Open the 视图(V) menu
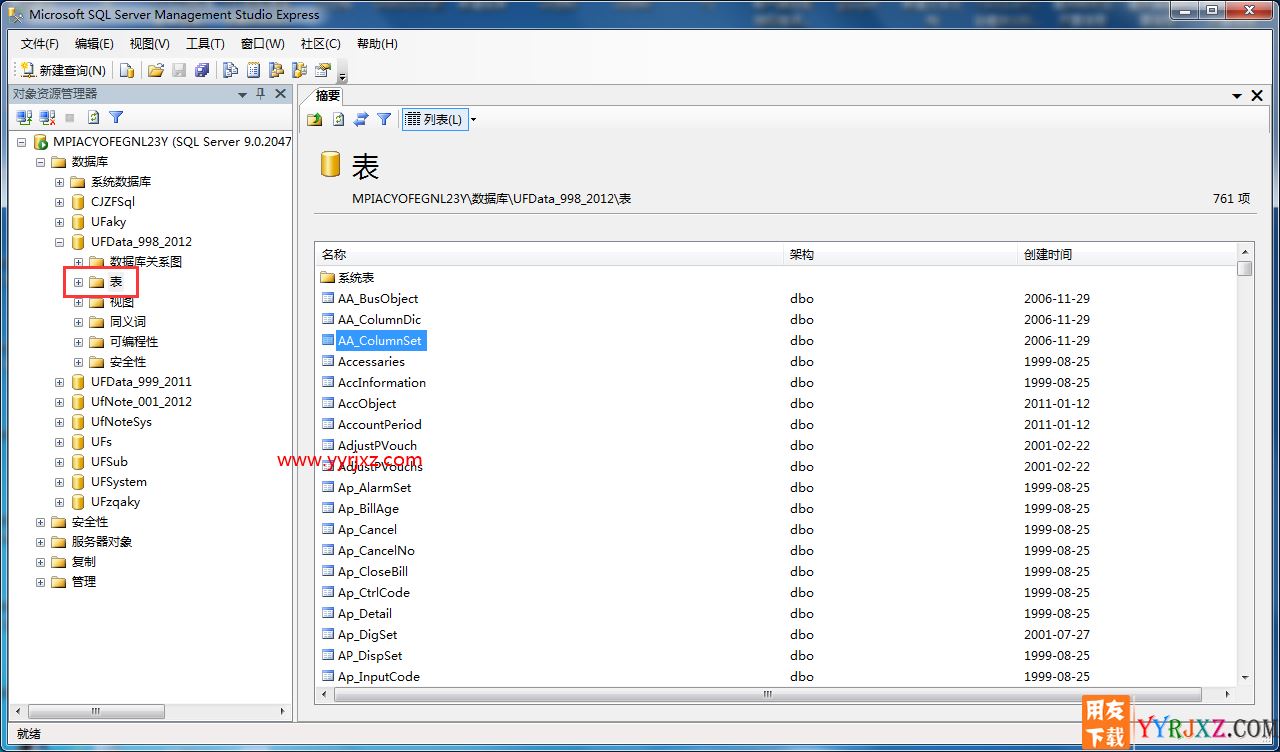This screenshot has height=752, width=1280. point(150,44)
